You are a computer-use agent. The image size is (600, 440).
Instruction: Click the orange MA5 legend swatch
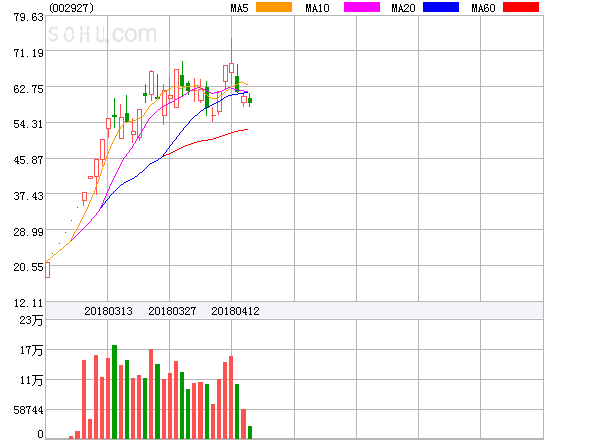point(274,7)
